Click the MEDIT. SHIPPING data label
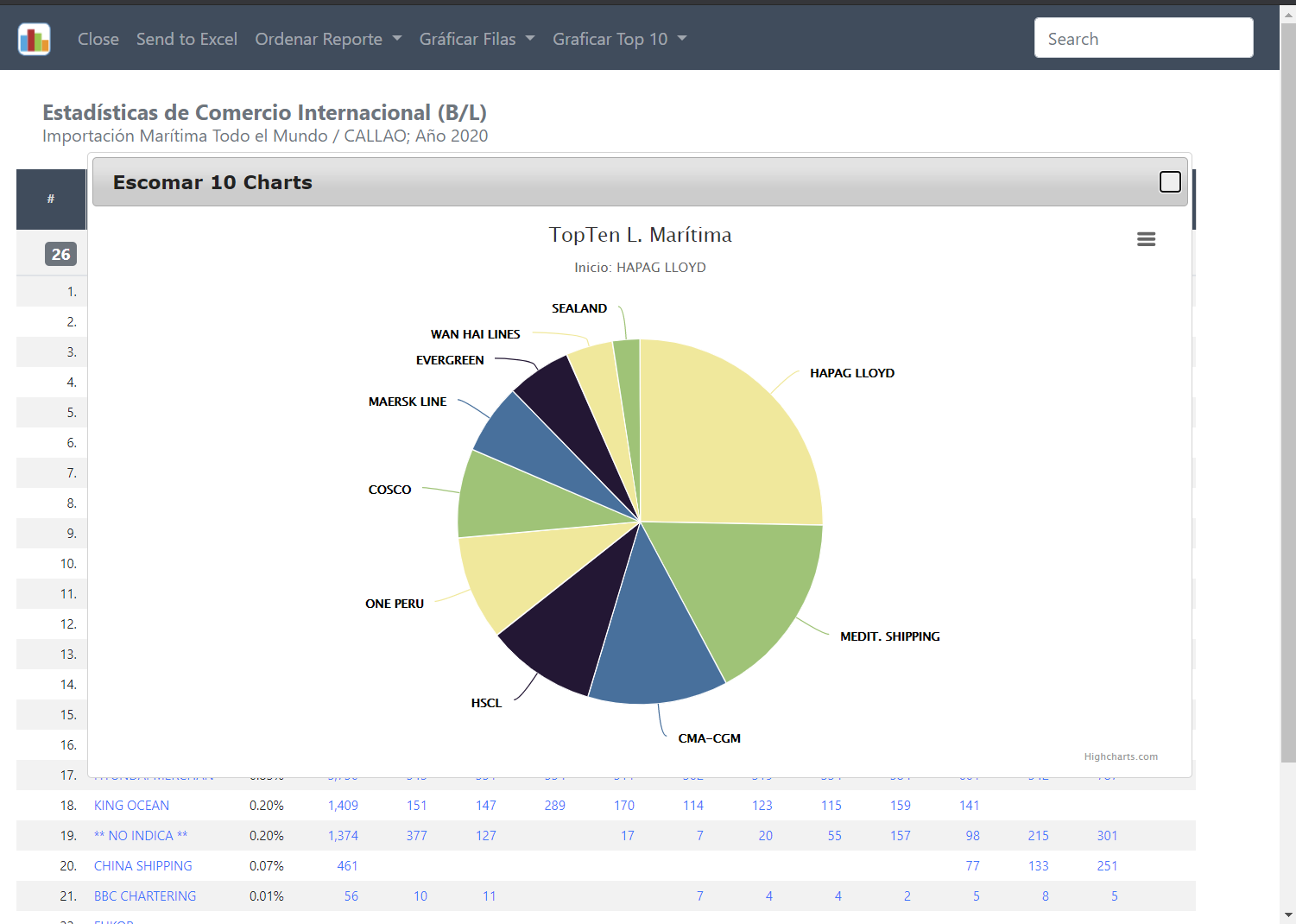 (x=890, y=636)
